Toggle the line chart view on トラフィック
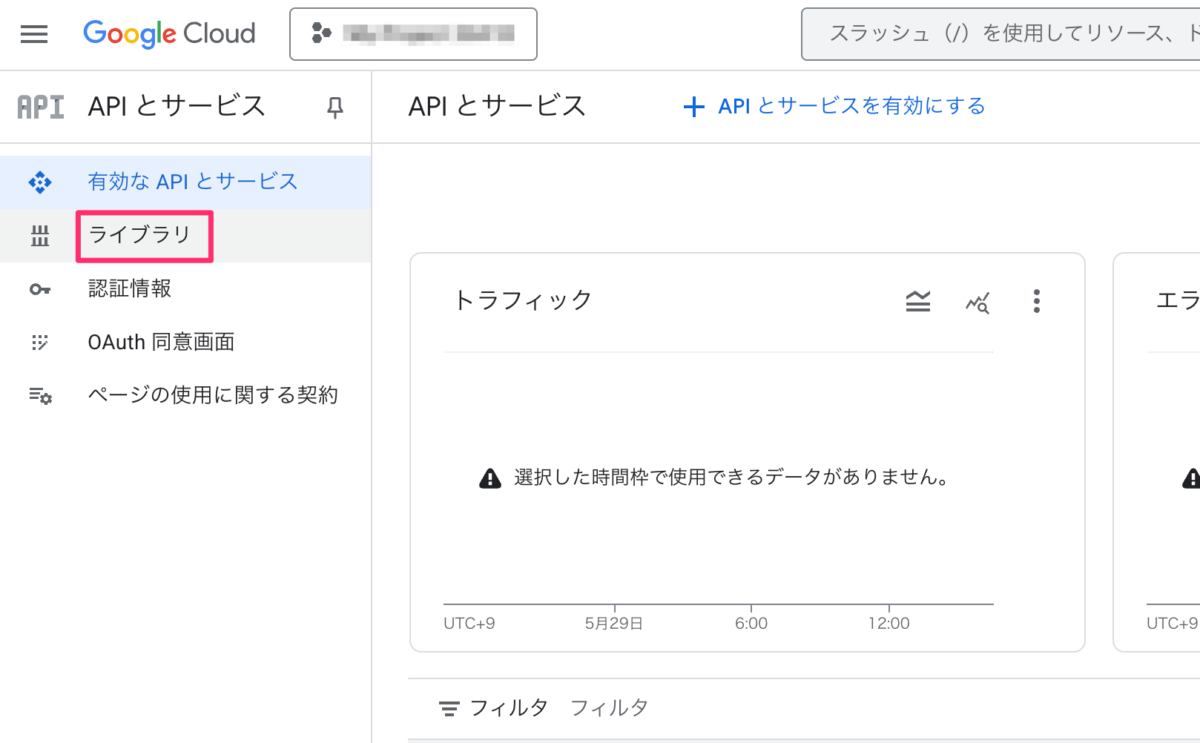Image resolution: width=1200 pixels, height=743 pixels. click(x=977, y=301)
